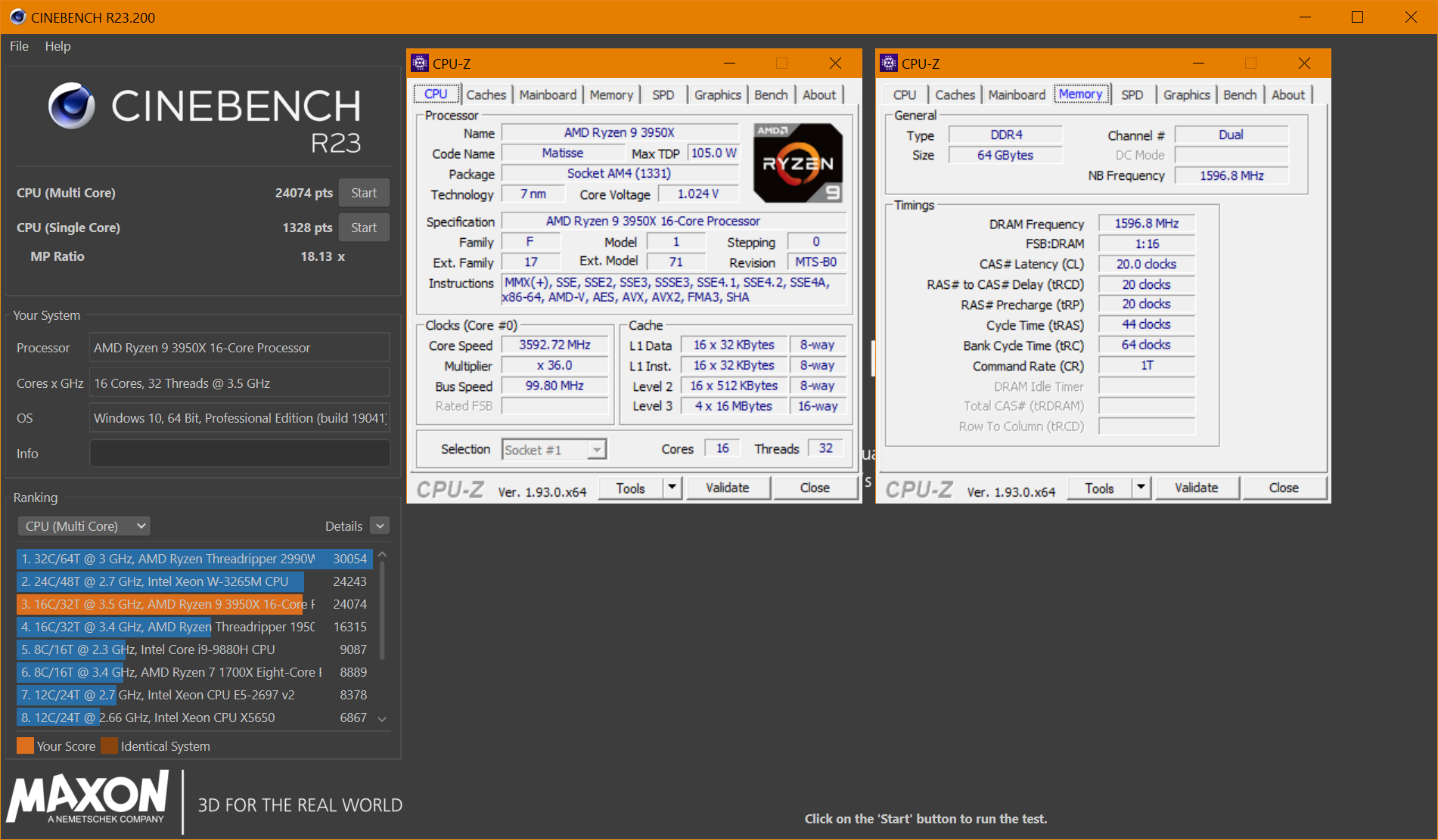The image size is (1438, 840).
Task: Click the Info input field
Action: point(240,454)
